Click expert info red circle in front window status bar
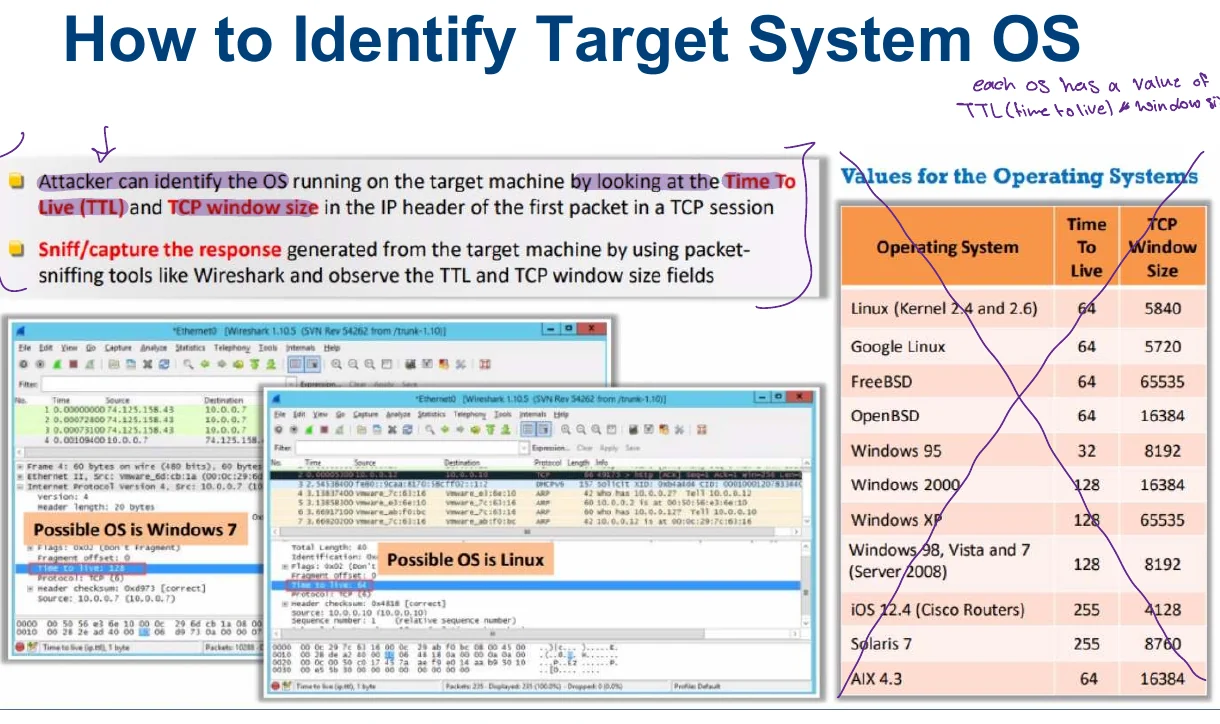 pyautogui.click(x=275, y=686)
